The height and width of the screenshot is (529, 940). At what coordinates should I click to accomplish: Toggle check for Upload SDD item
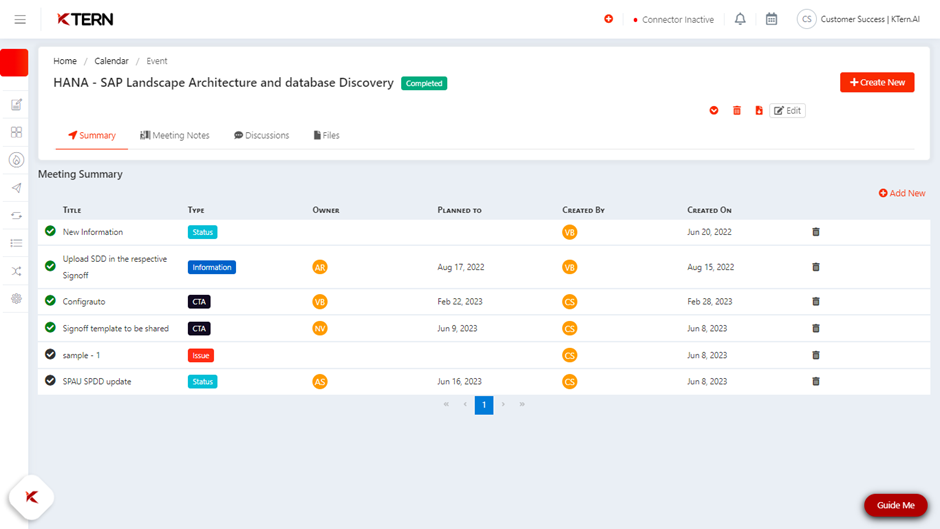[x=50, y=266]
